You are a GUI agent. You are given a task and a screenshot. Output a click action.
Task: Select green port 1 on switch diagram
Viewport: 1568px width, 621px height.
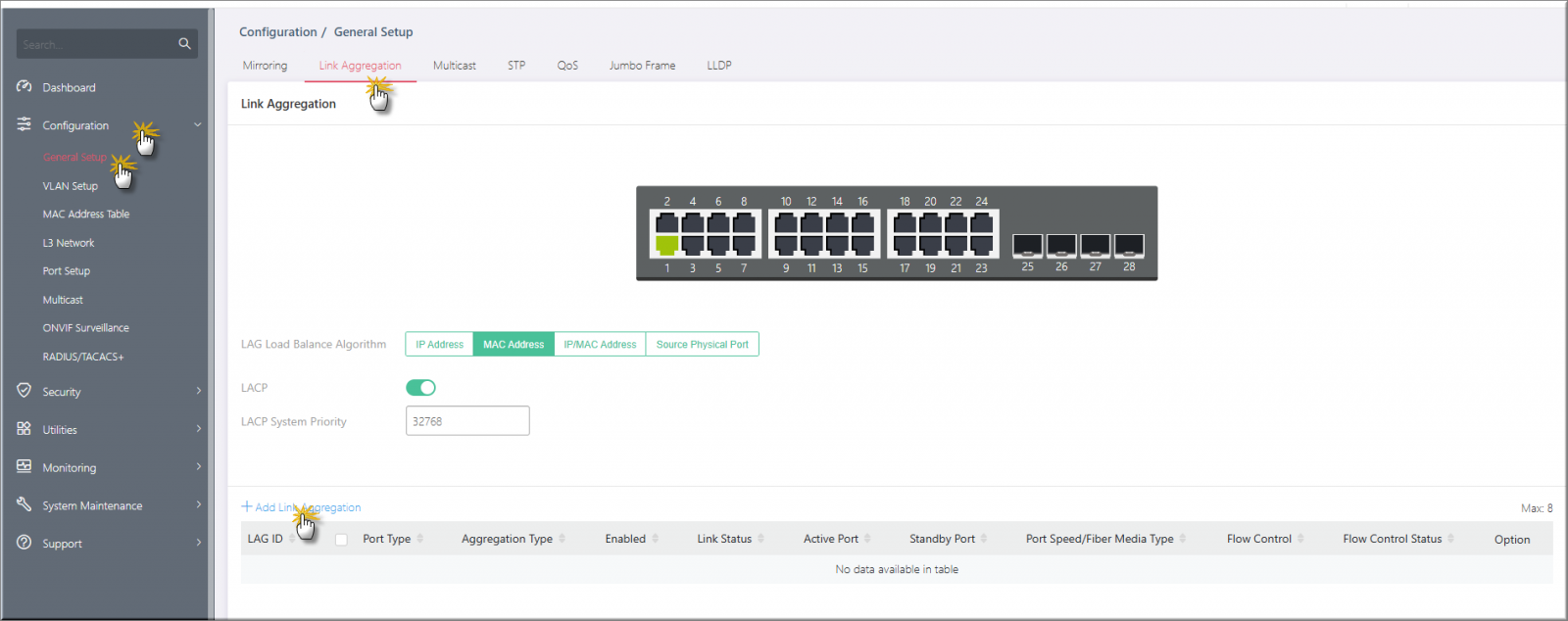click(x=666, y=245)
